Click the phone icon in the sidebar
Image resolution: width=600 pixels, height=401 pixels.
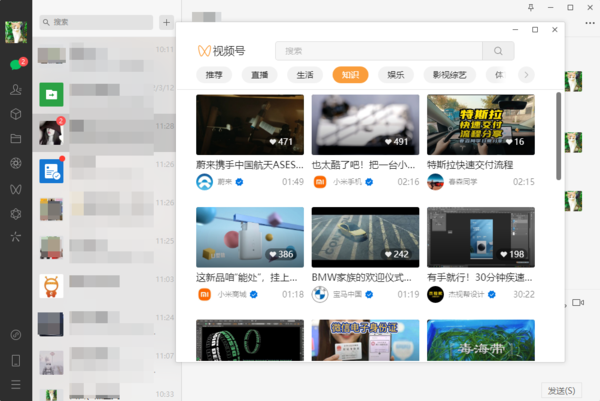point(15,359)
